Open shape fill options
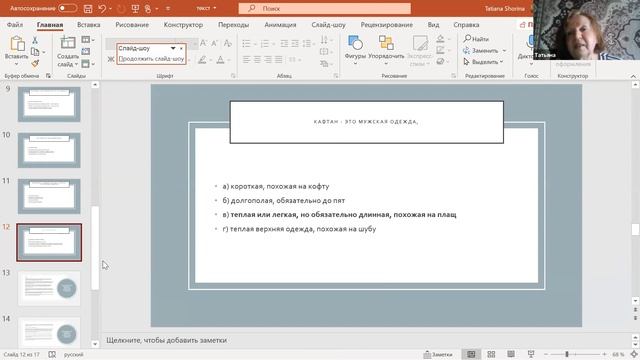This screenshot has height=360, width=640. click(440, 39)
